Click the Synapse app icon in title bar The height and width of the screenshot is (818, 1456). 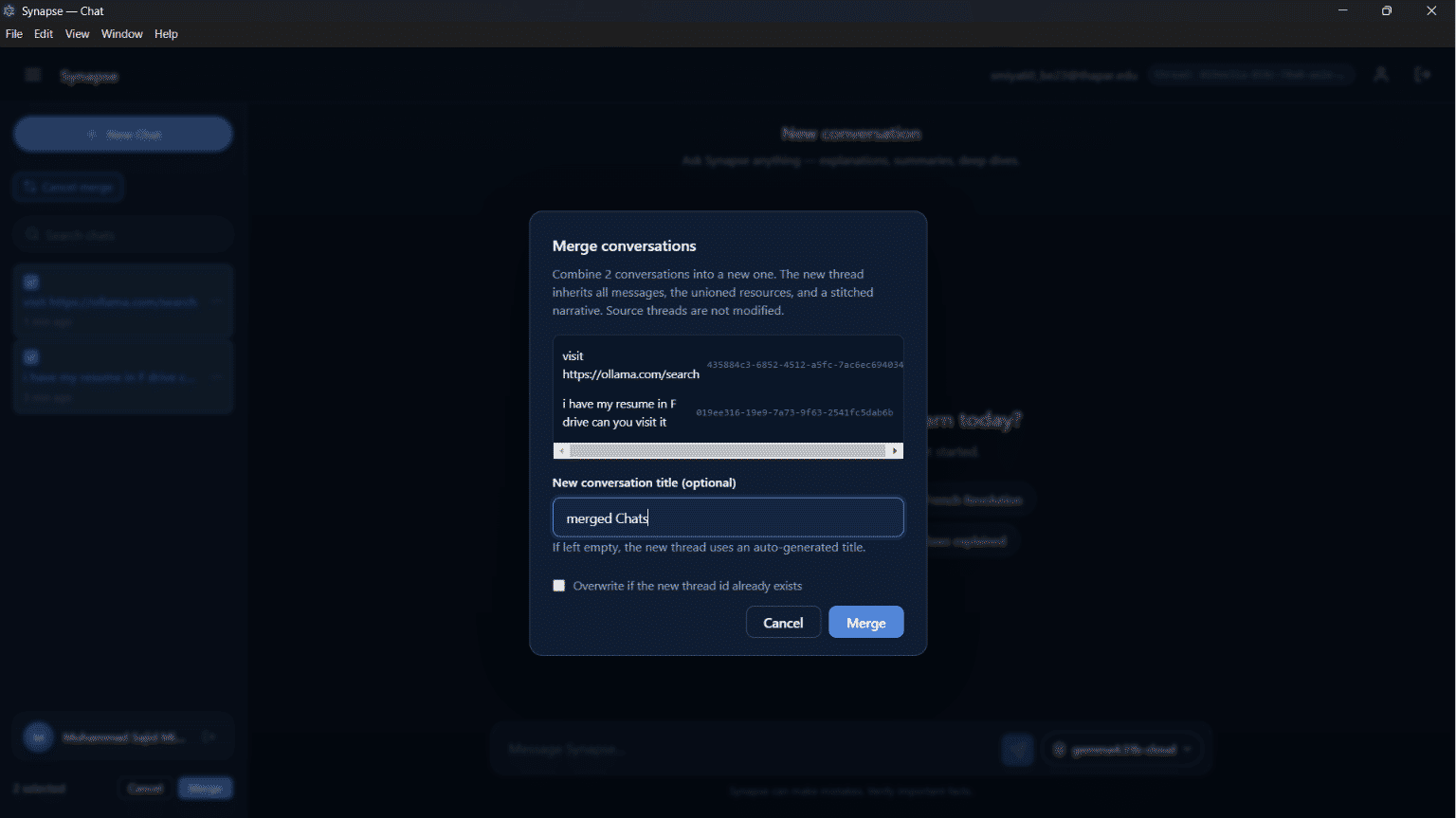9,11
